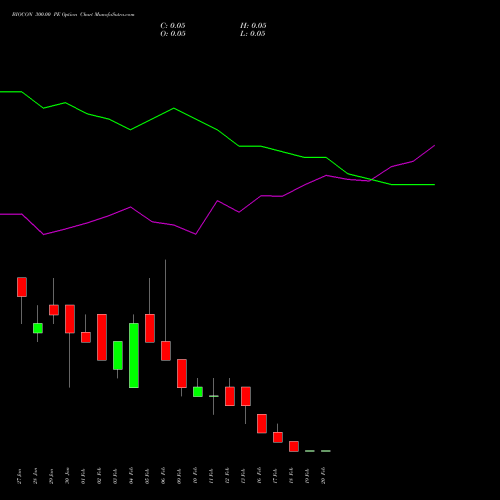Image resolution: width=500 pixels, height=500 pixels.
Task: Click the 28 Jan date label
Action: 35,476
